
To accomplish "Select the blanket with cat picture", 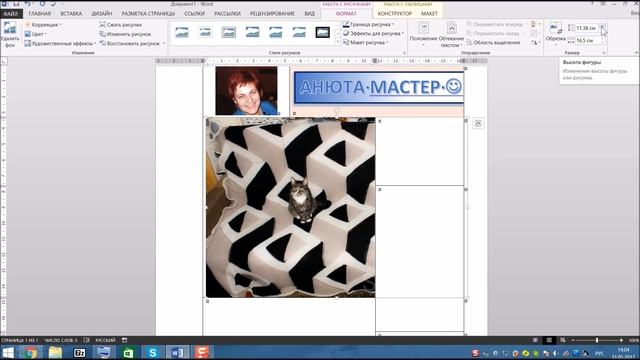I will point(291,207).
